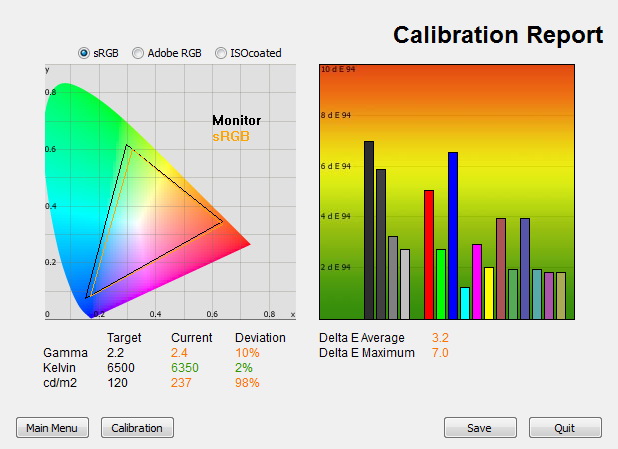Click the yellow bar in the chart
The width and height of the screenshot is (618, 449).
[x=489, y=293]
